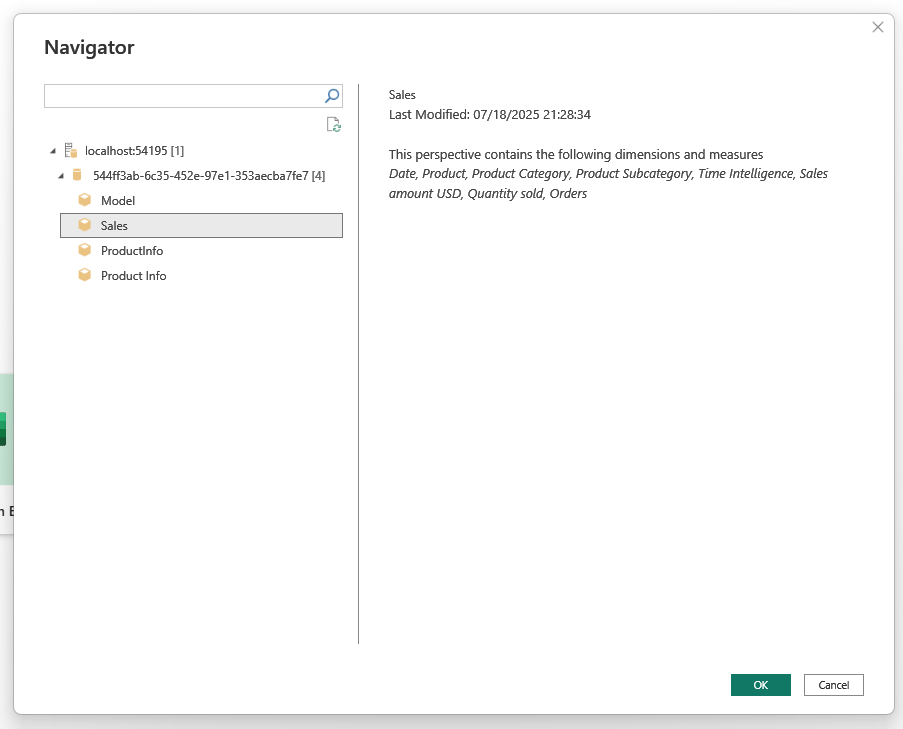This screenshot has height=729, width=903.
Task: Click the dimensions and measures list text
Action: click(608, 183)
